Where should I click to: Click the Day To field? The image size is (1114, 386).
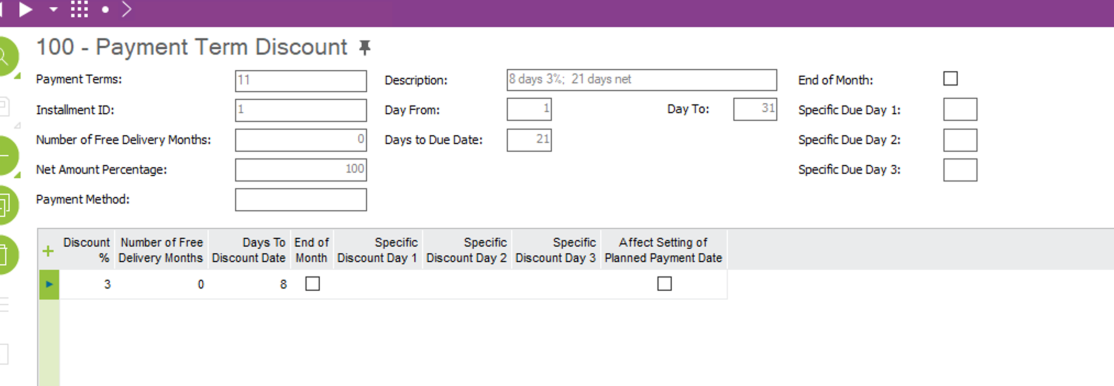click(755, 110)
